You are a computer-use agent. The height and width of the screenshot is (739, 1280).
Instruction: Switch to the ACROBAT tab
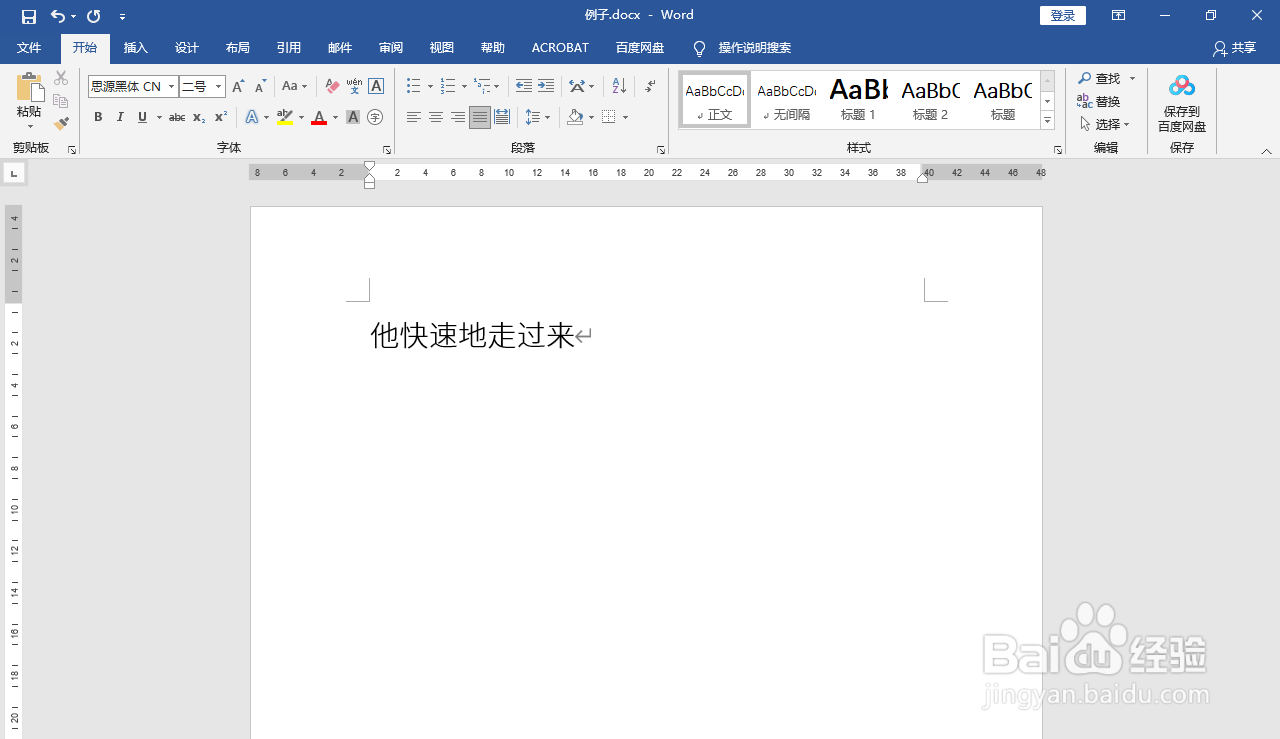point(560,48)
